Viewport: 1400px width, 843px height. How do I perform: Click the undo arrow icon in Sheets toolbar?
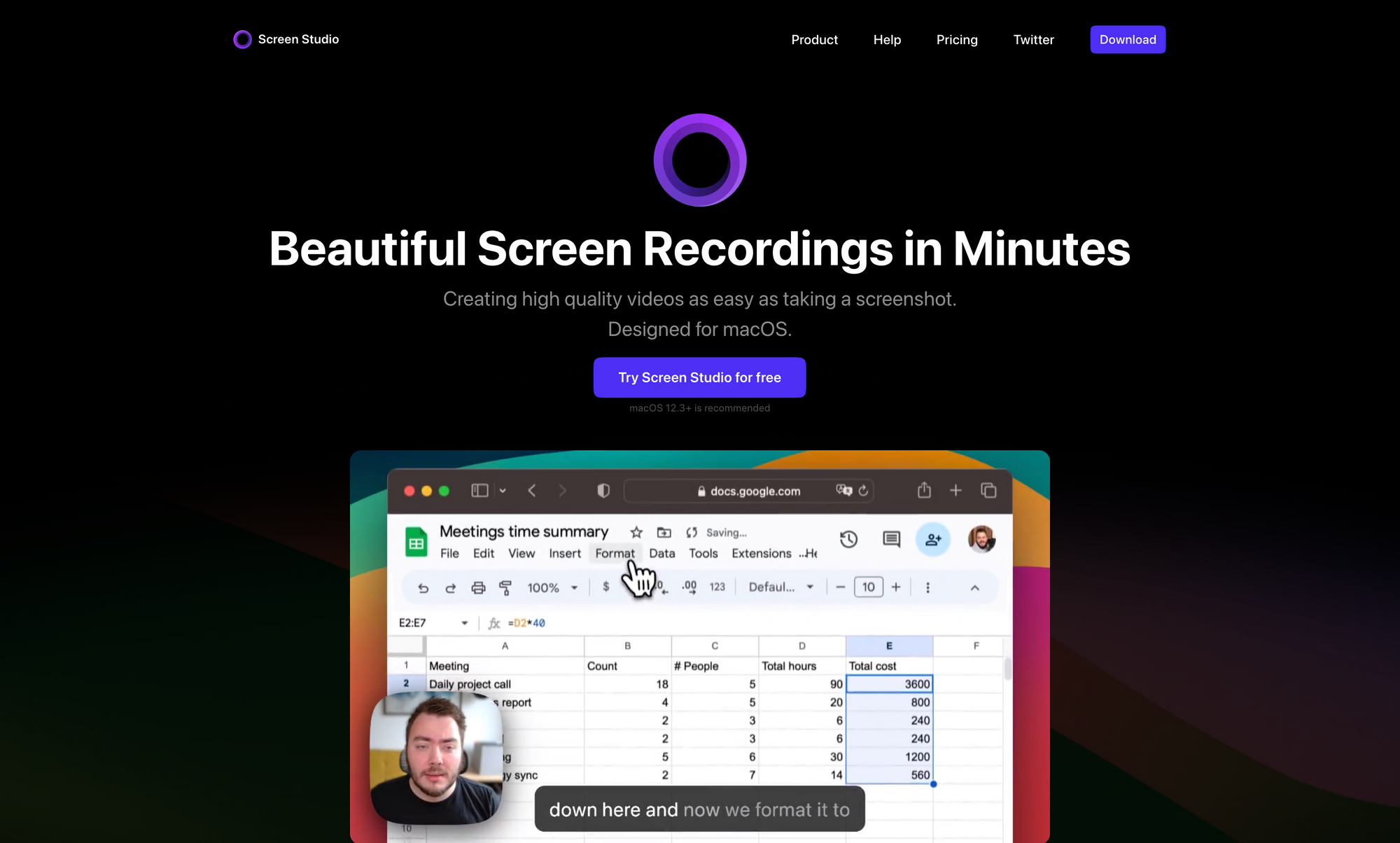pyautogui.click(x=422, y=587)
